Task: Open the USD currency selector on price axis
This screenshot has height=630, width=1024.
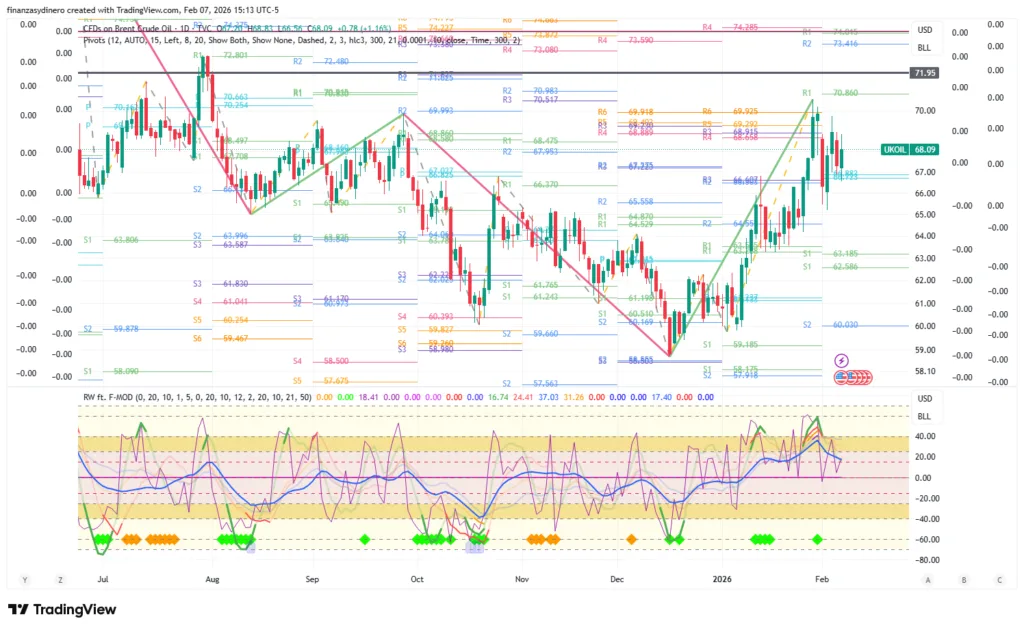Action: click(x=925, y=31)
